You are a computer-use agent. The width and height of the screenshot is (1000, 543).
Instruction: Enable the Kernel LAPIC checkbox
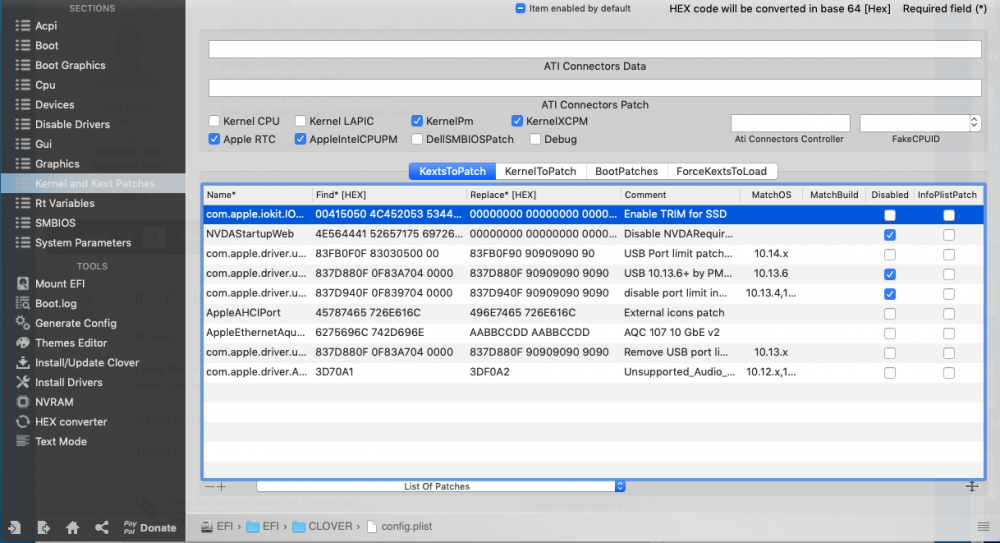pos(300,121)
